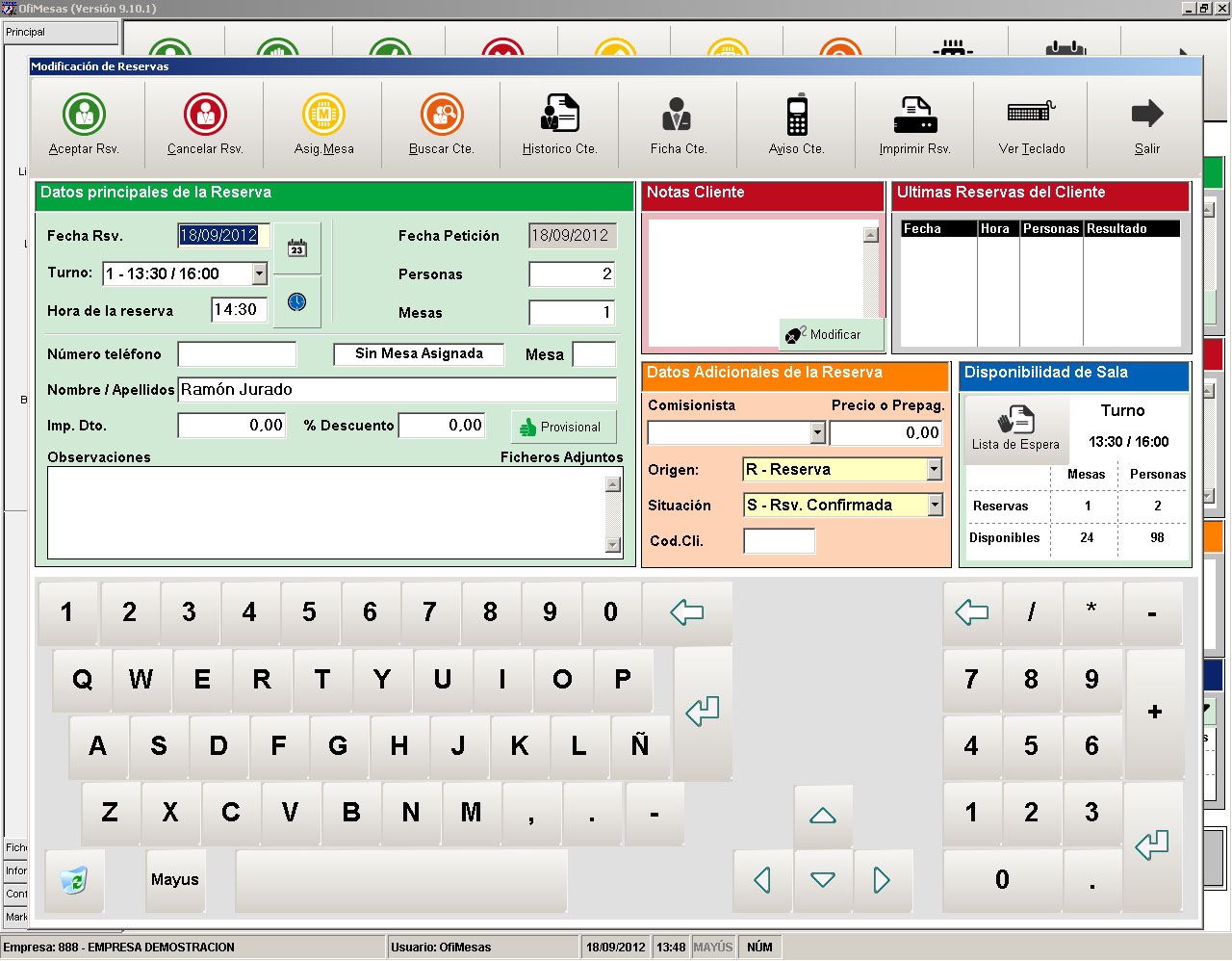Click the Resultado column header
Image resolution: width=1232 pixels, height=961 pixels.
1132,229
